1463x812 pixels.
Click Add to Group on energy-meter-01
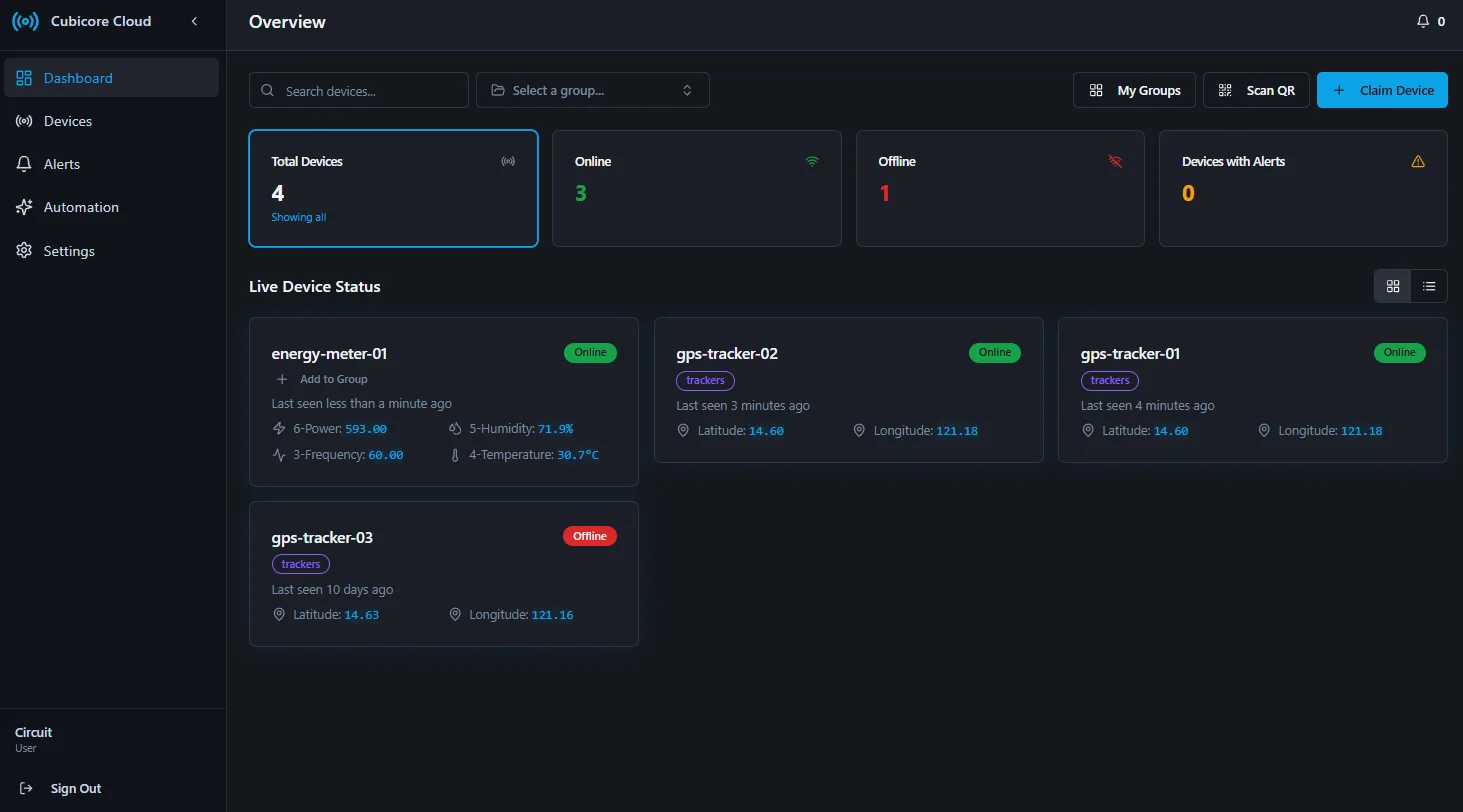coord(322,379)
